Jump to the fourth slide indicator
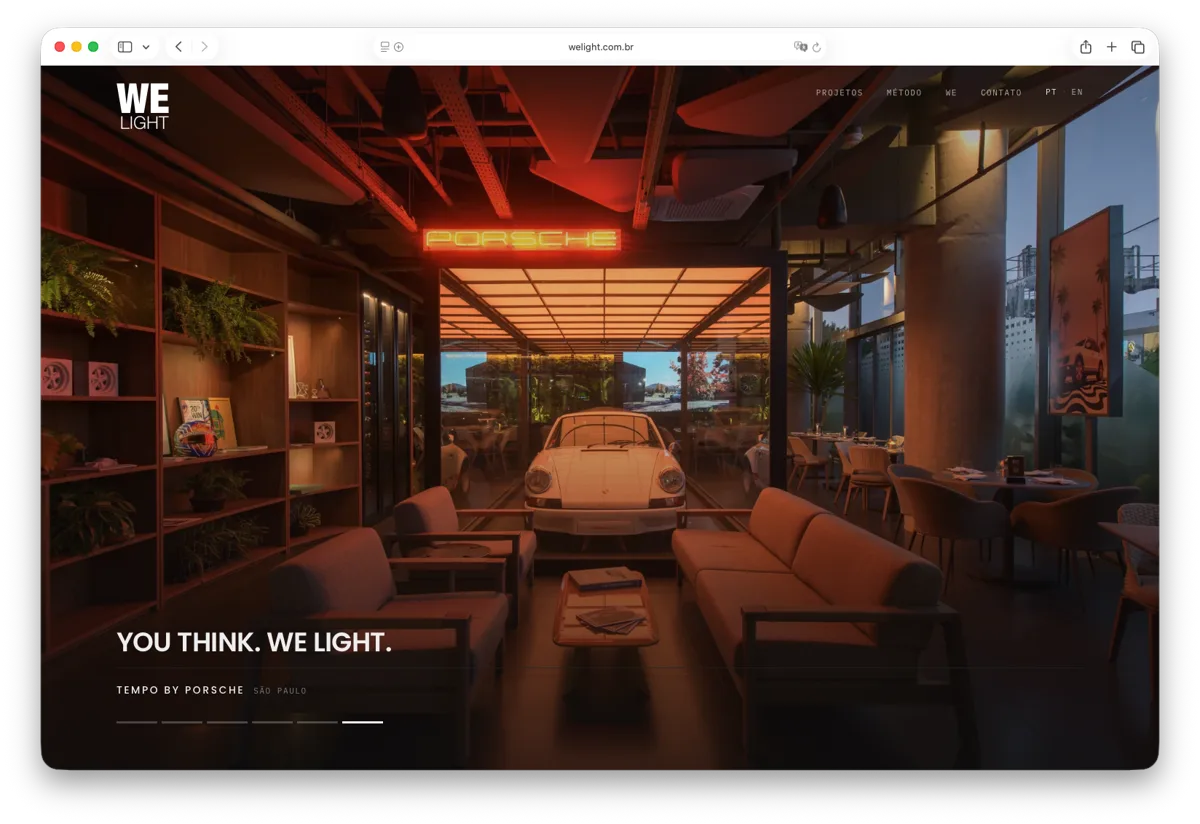The height and width of the screenshot is (824, 1200). coord(272,721)
